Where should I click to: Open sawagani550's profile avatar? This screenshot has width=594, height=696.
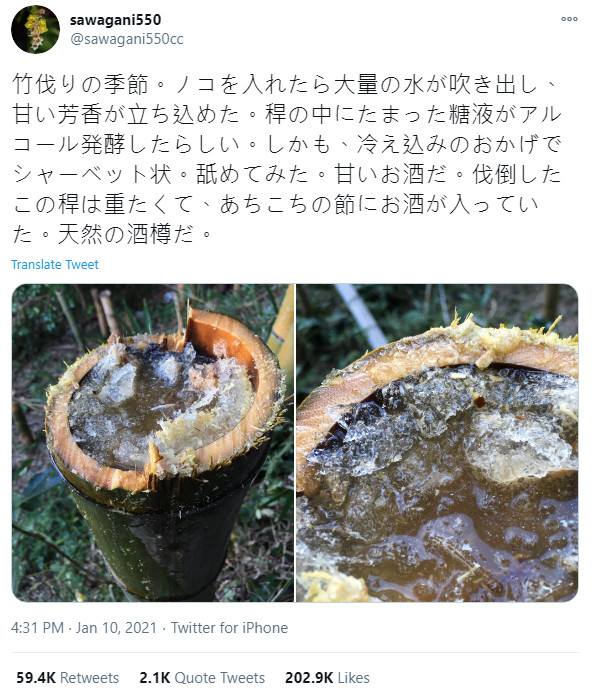pyautogui.click(x=36, y=30)
